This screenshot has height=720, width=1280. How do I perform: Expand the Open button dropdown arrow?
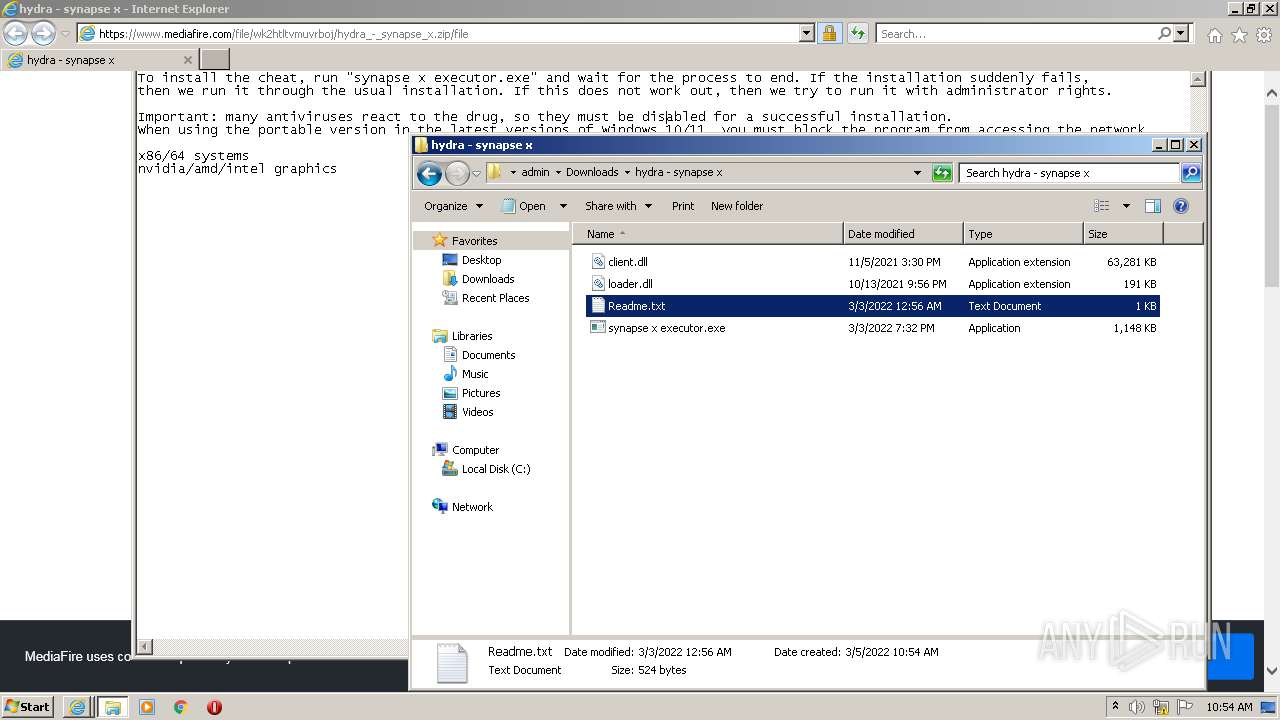coord(562,206)
